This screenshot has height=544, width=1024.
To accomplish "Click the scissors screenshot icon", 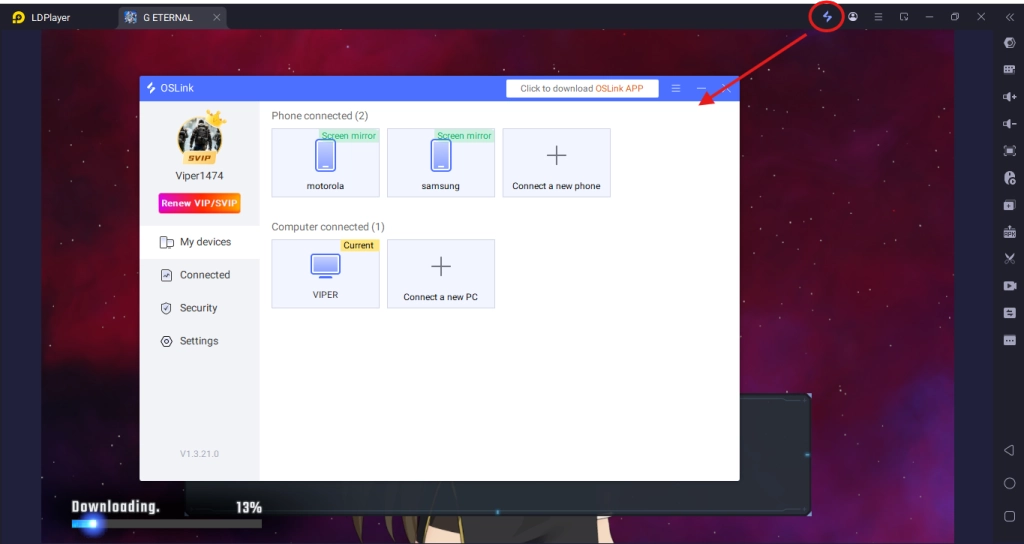I will (x=1009, y=259).
